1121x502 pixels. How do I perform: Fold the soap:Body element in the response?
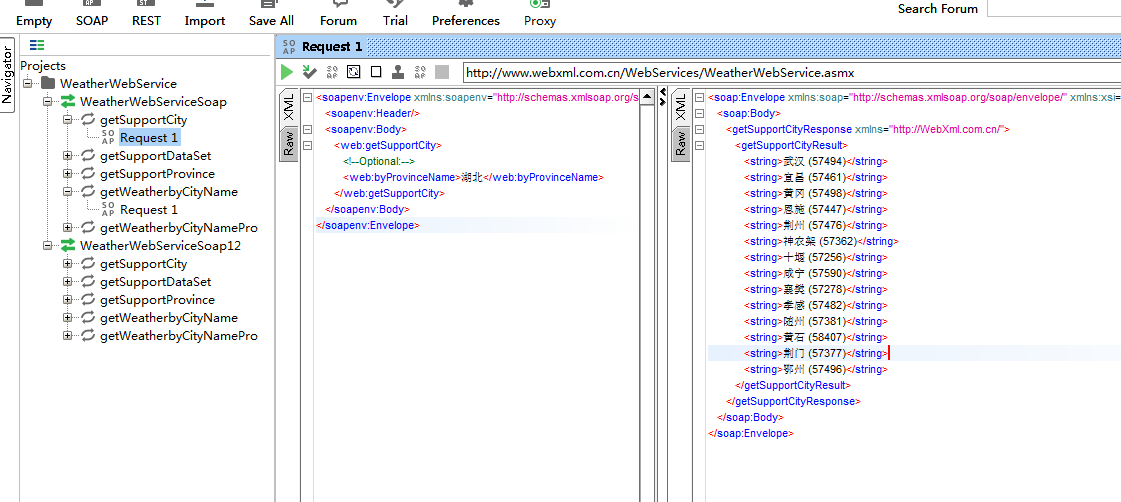click(699, 113)
